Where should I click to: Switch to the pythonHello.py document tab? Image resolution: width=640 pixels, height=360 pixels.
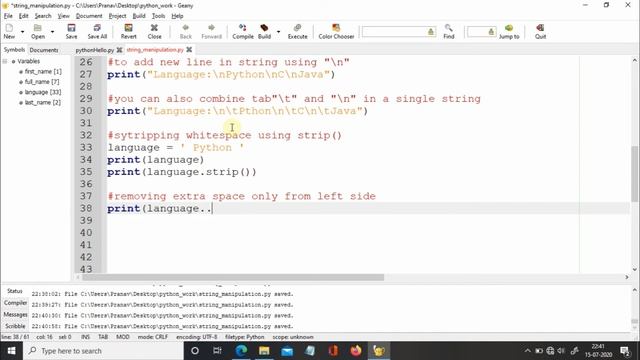coord(95,50)
